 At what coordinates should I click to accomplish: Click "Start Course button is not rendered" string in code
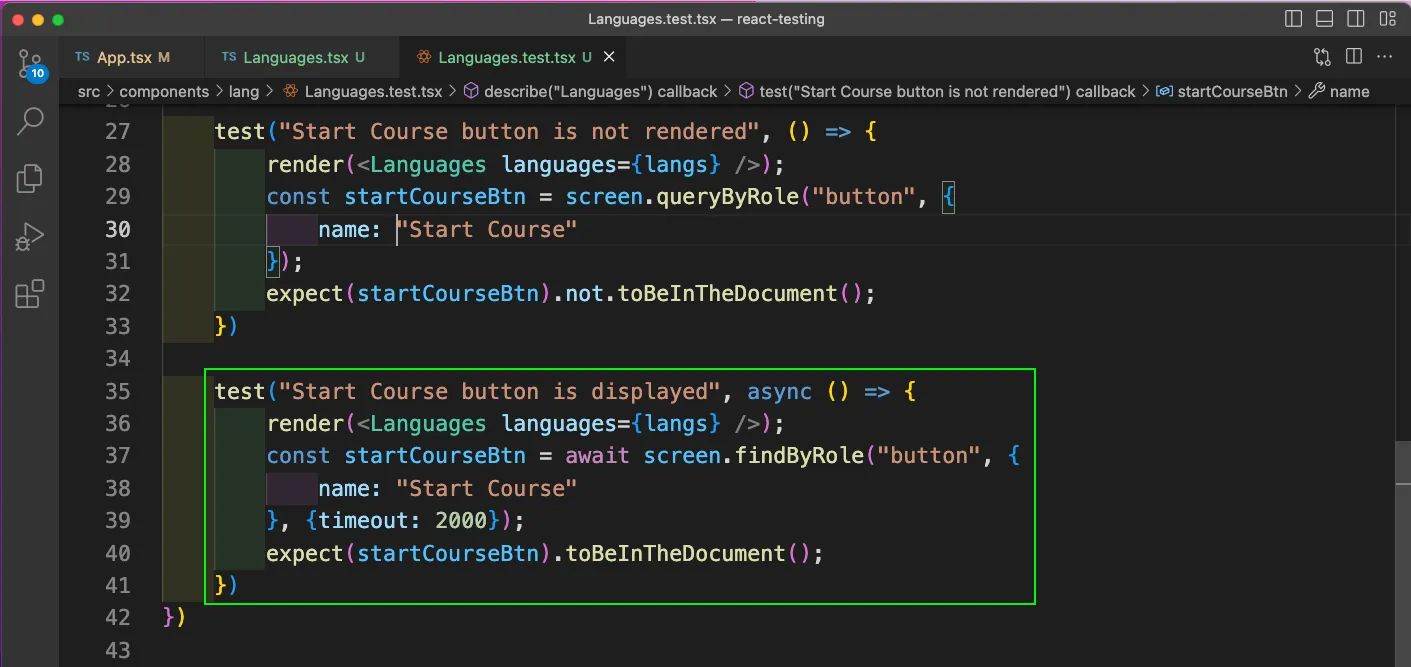point(520,132)
